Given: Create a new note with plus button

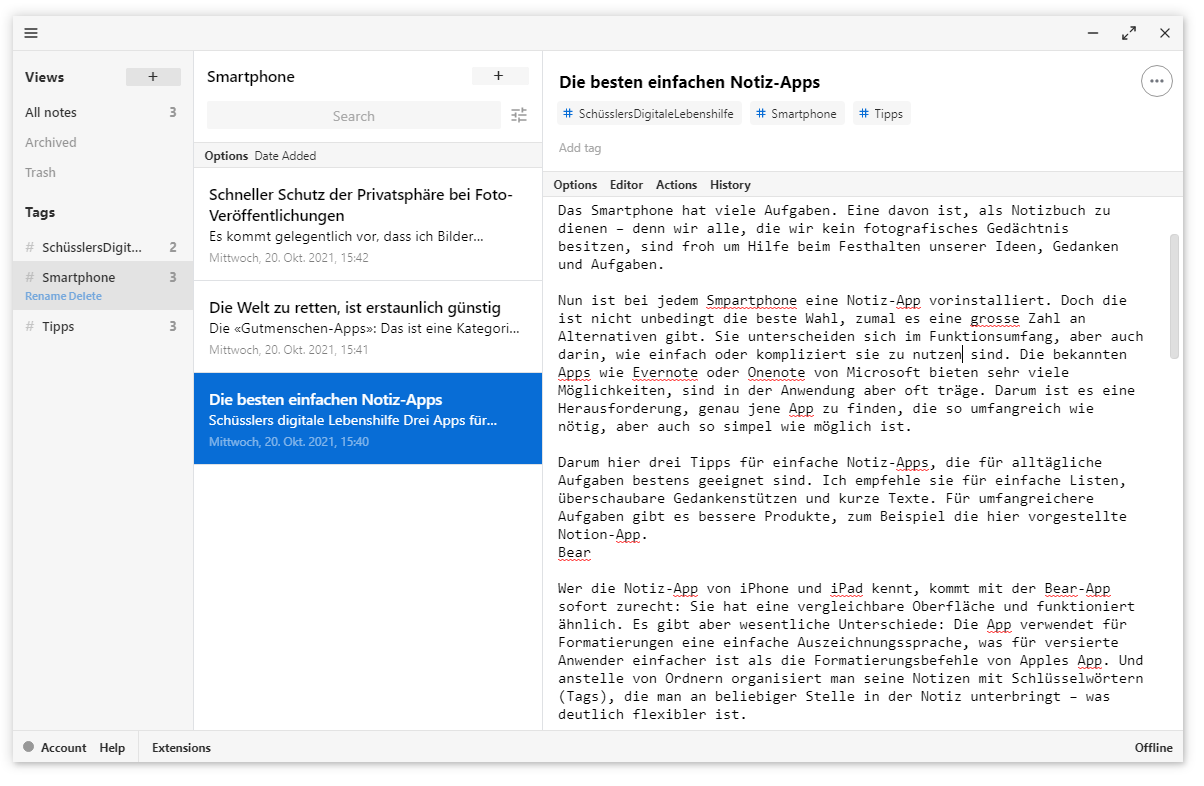Looking at the screenshot, I should coord(500,76).
